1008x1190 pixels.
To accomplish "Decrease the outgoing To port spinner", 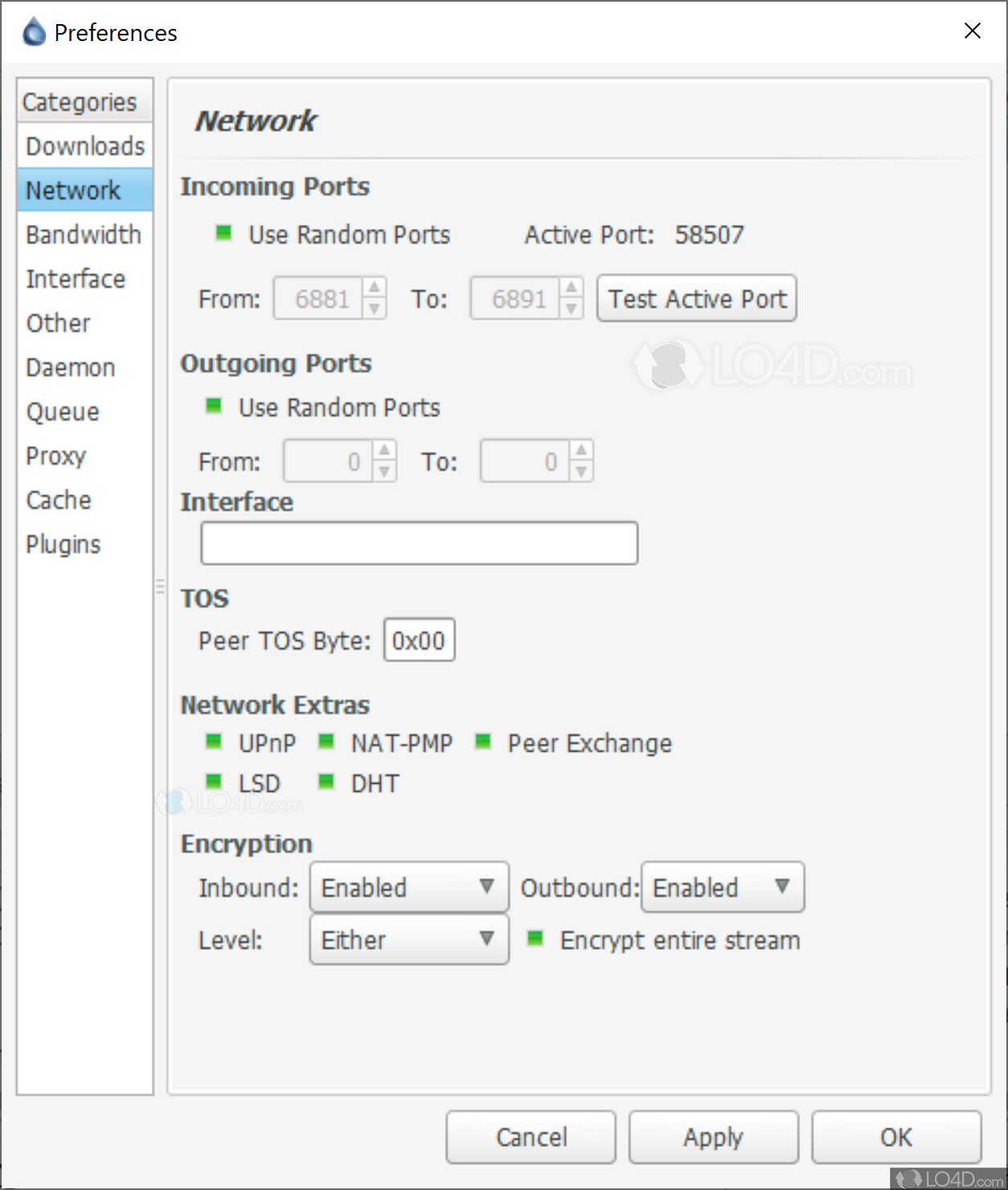I will click(581, 472).
